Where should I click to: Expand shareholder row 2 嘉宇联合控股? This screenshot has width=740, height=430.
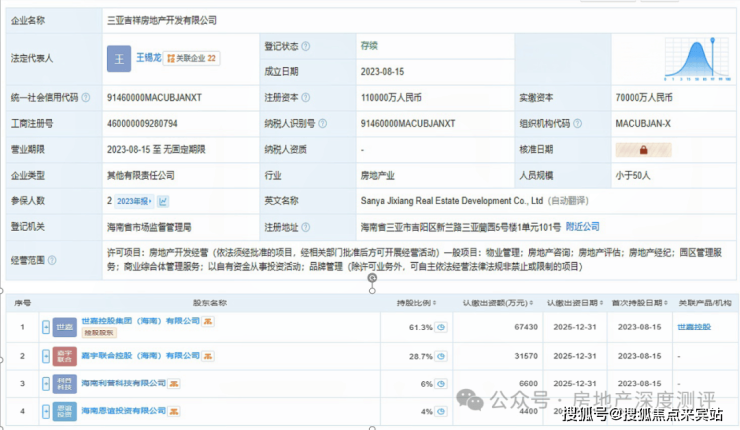(x=46, y=356)
